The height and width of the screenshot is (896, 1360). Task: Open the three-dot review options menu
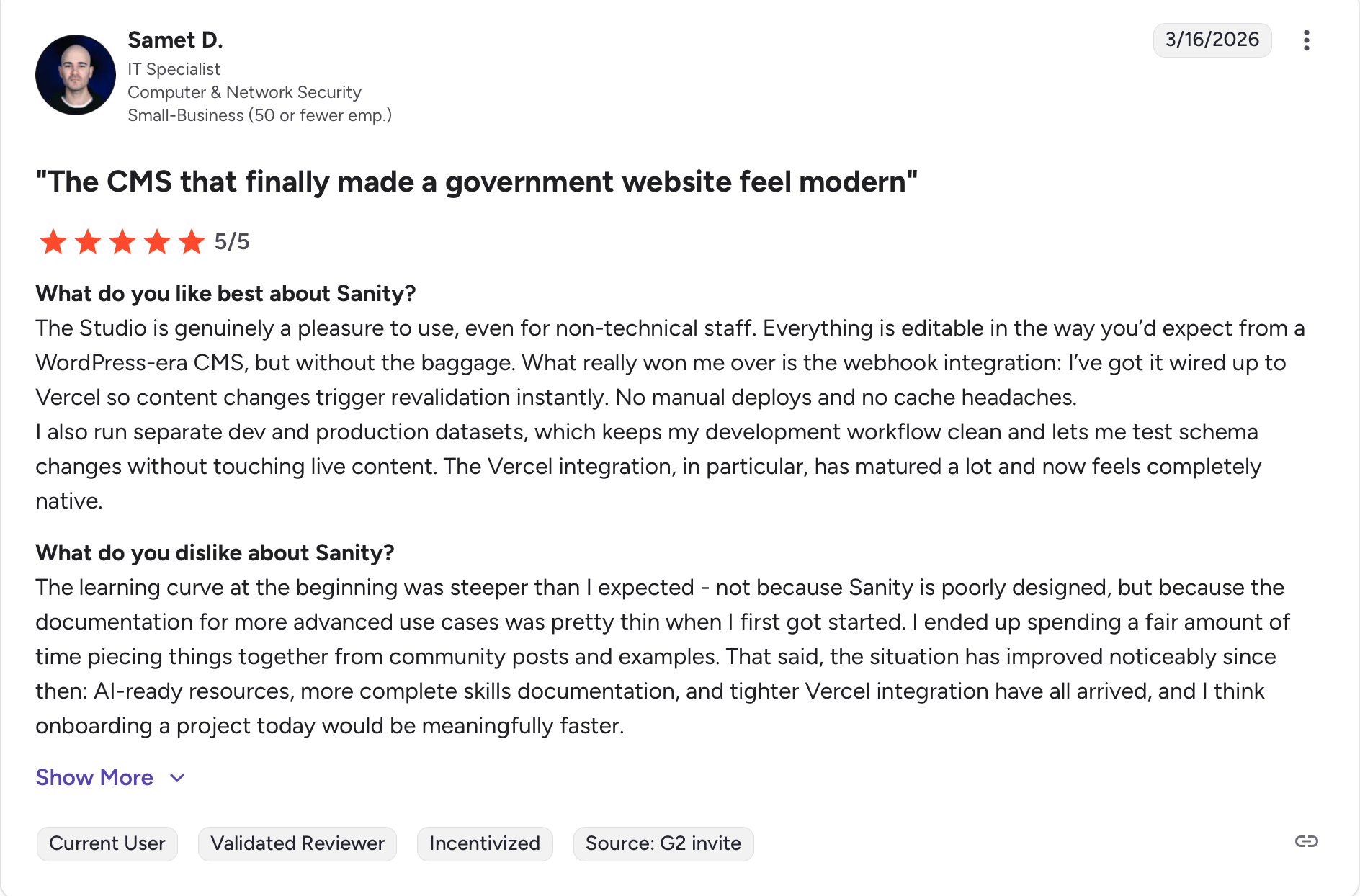point(1306,40)
